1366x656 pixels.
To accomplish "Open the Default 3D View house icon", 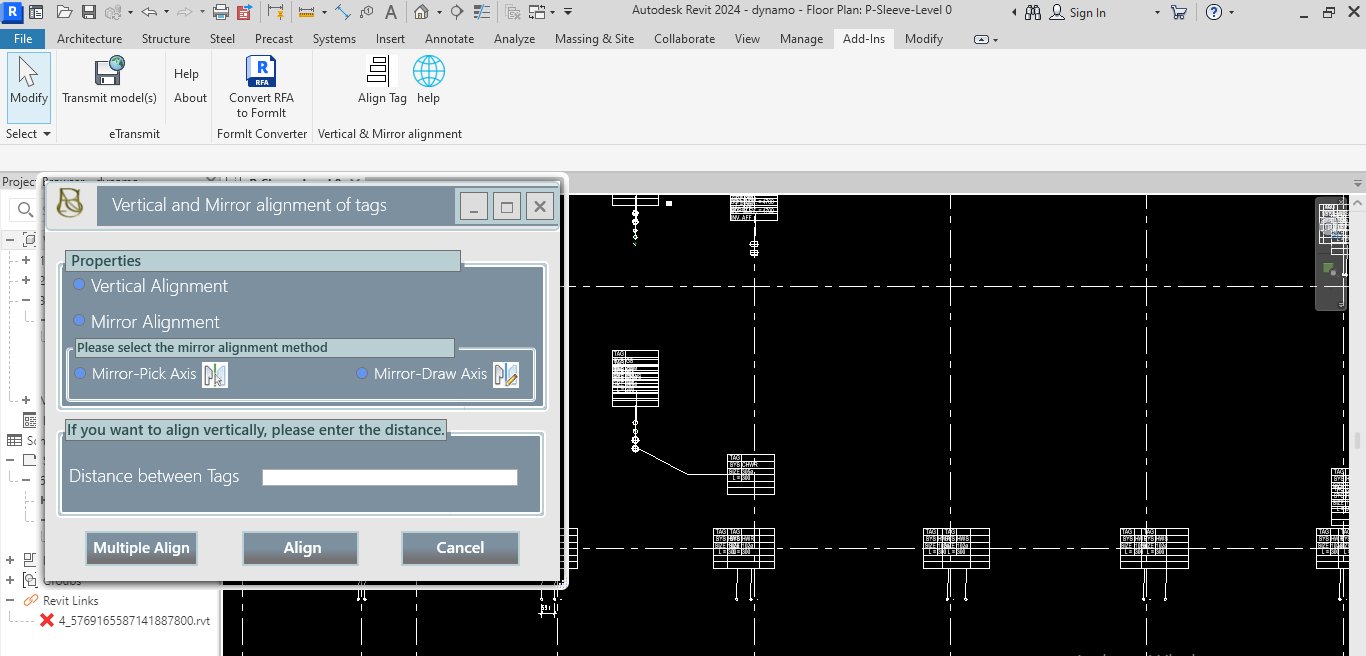I will pyautogui.click(x=421, y=13).
